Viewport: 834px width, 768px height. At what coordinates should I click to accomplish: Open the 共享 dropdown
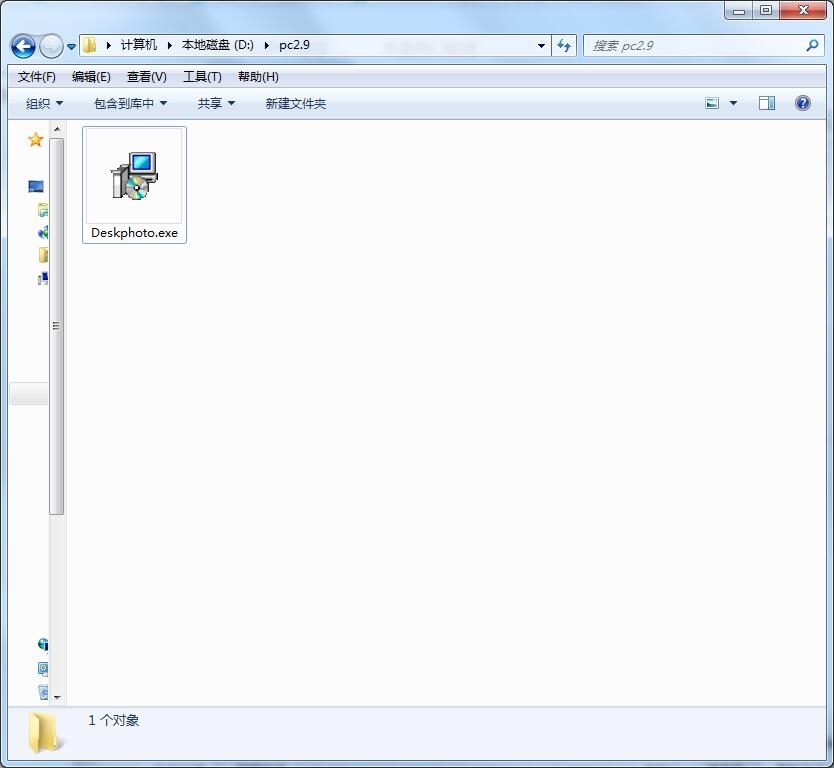pos(216,103)
